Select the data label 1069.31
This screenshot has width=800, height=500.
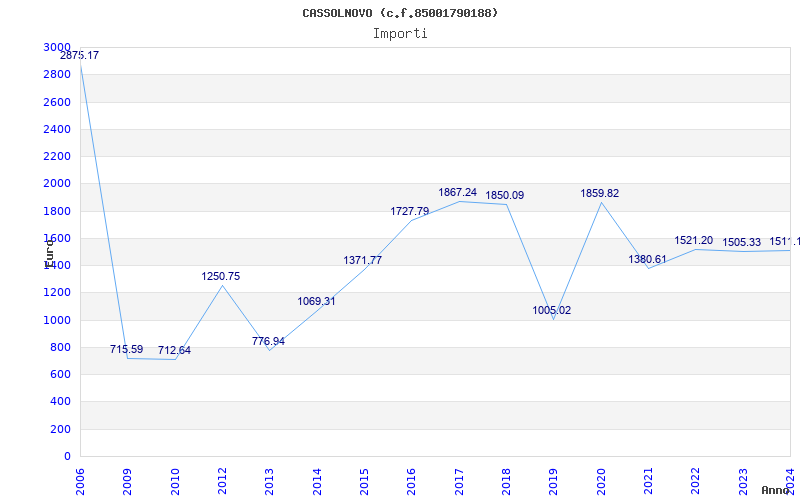[316, 302]
